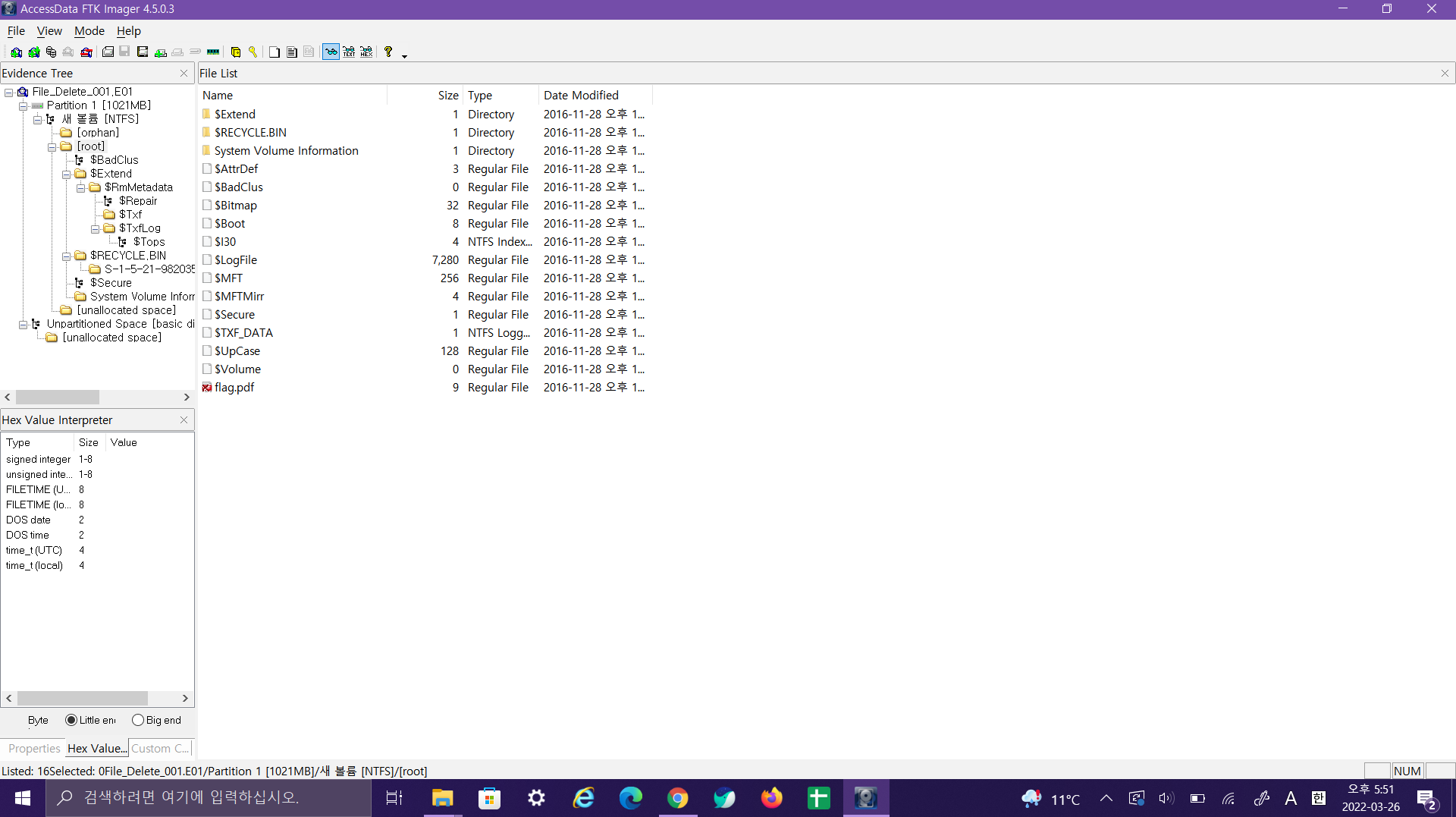Viewport: 1456px width, 817px height.
Task: Open the Mode menu
Action: (x=89, y=31)
